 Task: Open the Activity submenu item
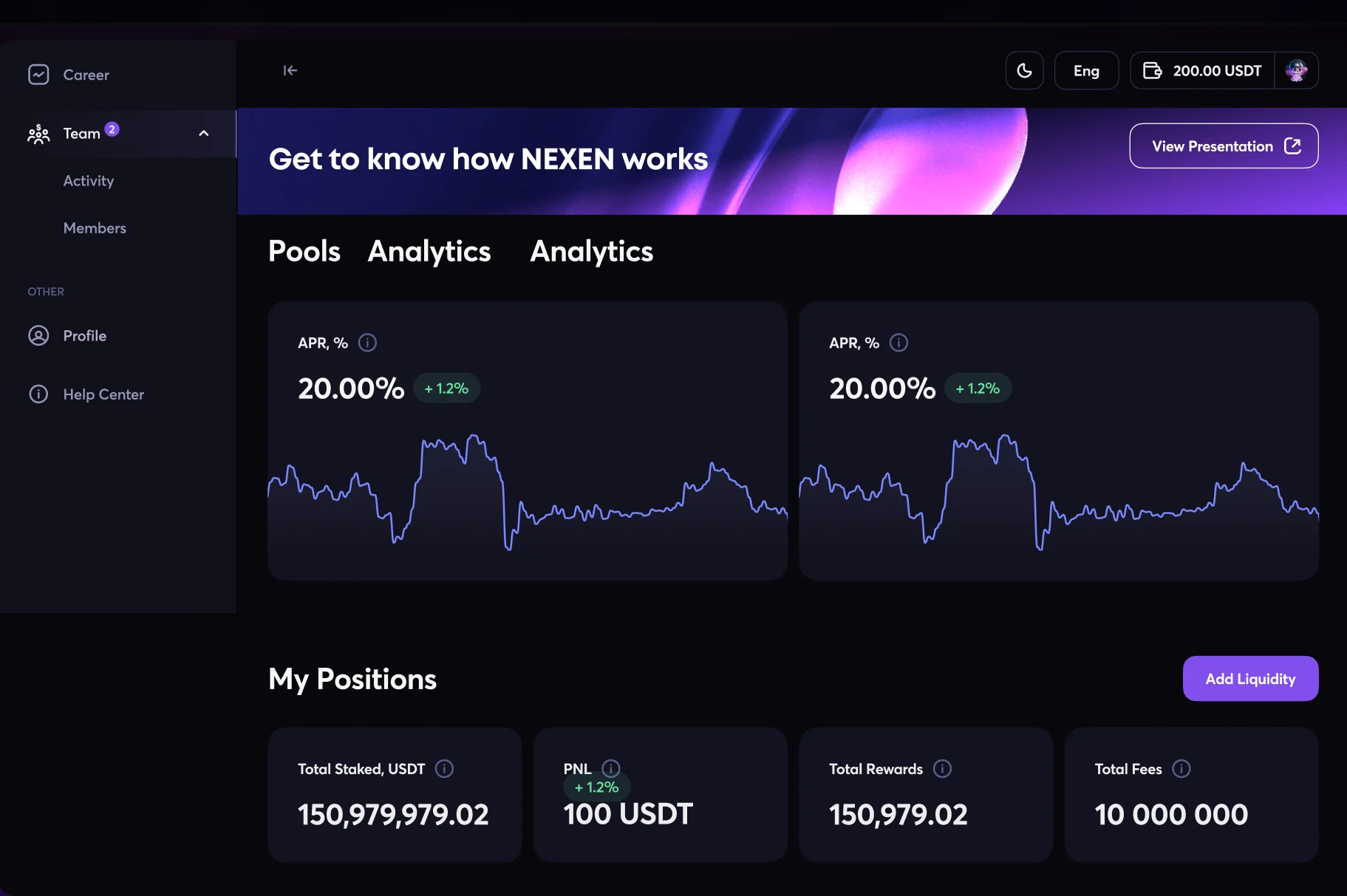pyautogui.click(x=89, y=181)
